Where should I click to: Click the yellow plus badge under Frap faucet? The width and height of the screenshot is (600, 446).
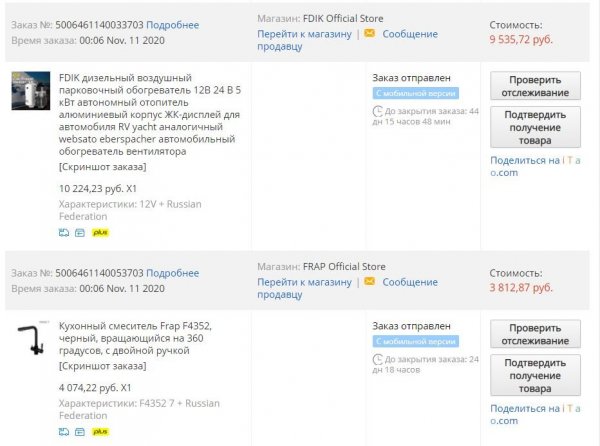point(101,431)
